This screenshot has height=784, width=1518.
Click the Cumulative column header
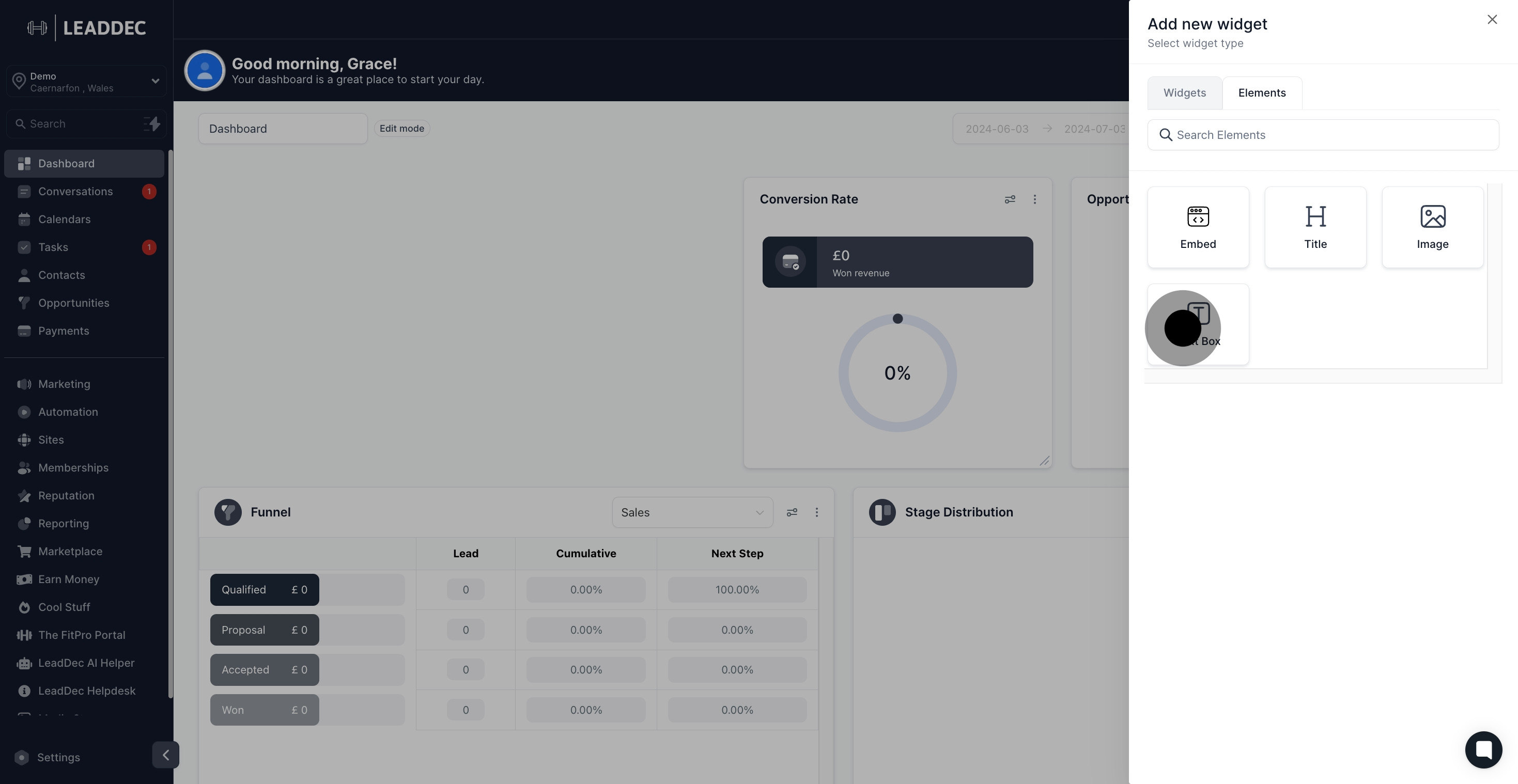tap(586, 554)
